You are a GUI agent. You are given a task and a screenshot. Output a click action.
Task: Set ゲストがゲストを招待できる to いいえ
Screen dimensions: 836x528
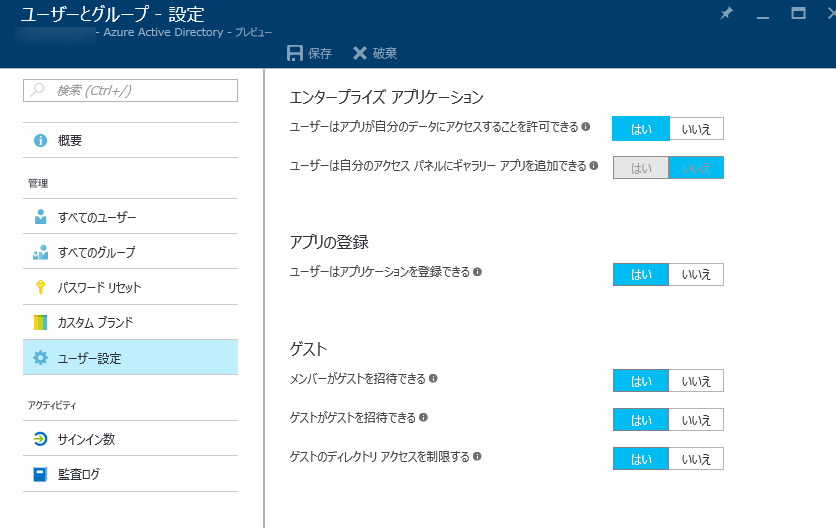point(696,419)
